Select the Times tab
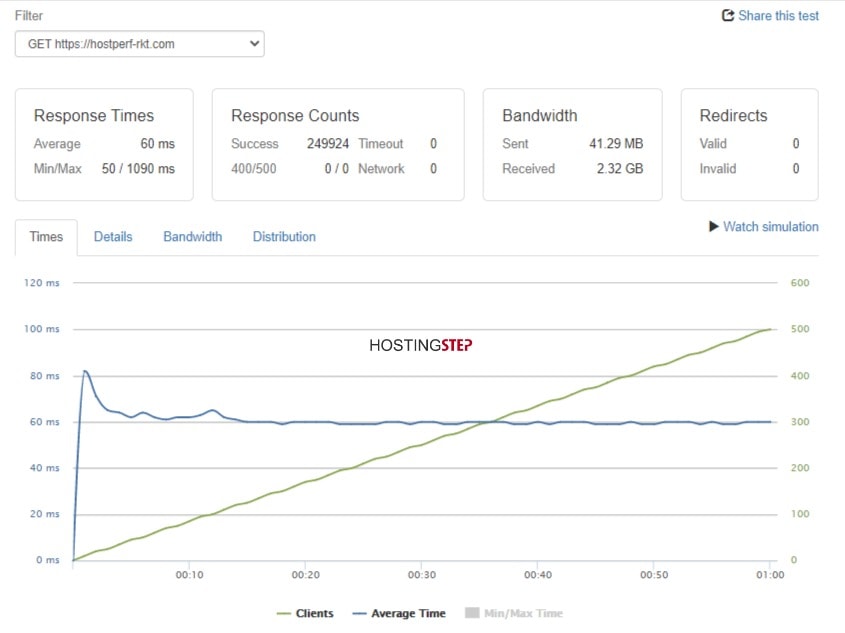Viewport: 845px width, 633px height. pyautogui.click(x=46, y=237)
